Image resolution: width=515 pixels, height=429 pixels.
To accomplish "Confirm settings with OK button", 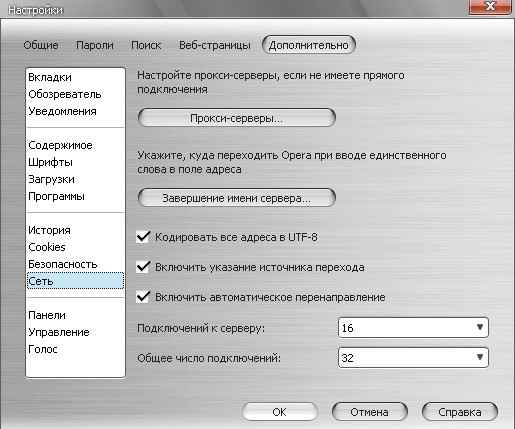I will click(280, 412).
